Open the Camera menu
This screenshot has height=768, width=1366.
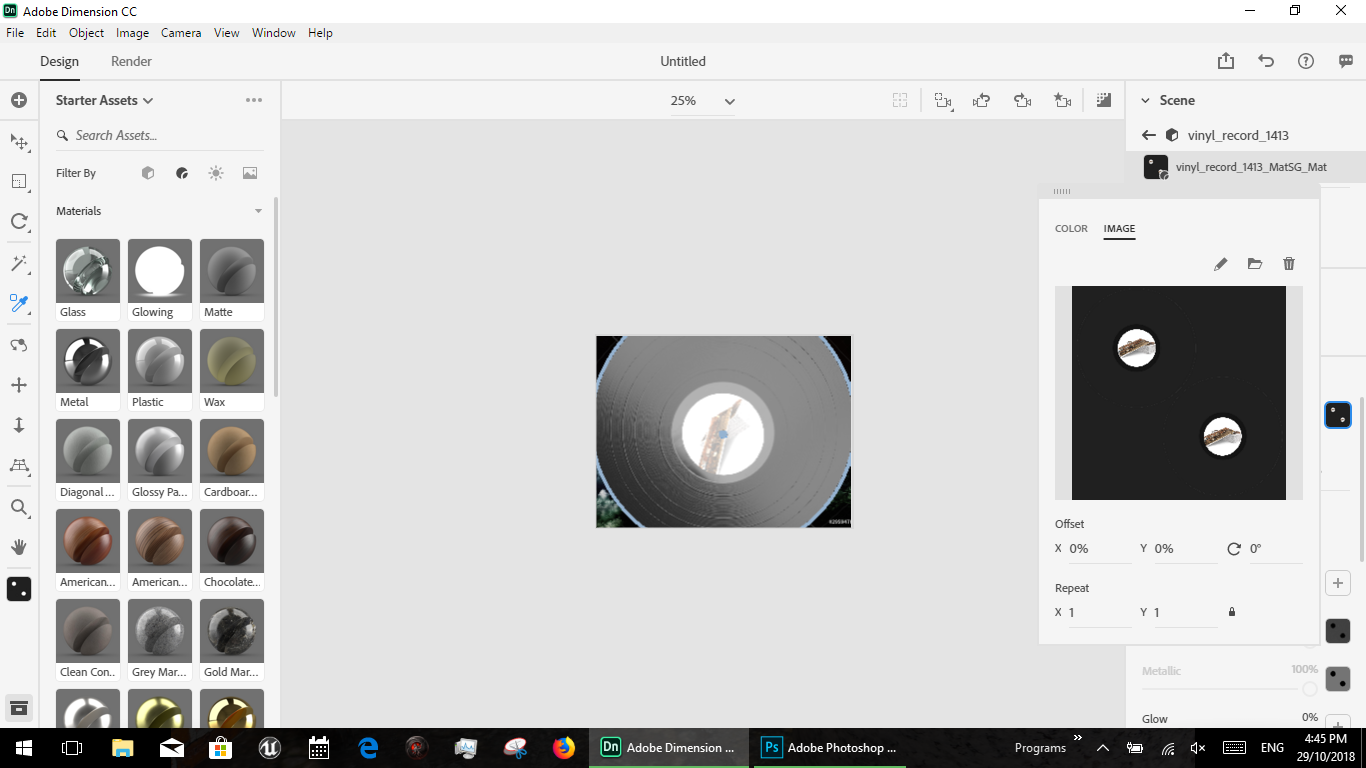[181, 33]
